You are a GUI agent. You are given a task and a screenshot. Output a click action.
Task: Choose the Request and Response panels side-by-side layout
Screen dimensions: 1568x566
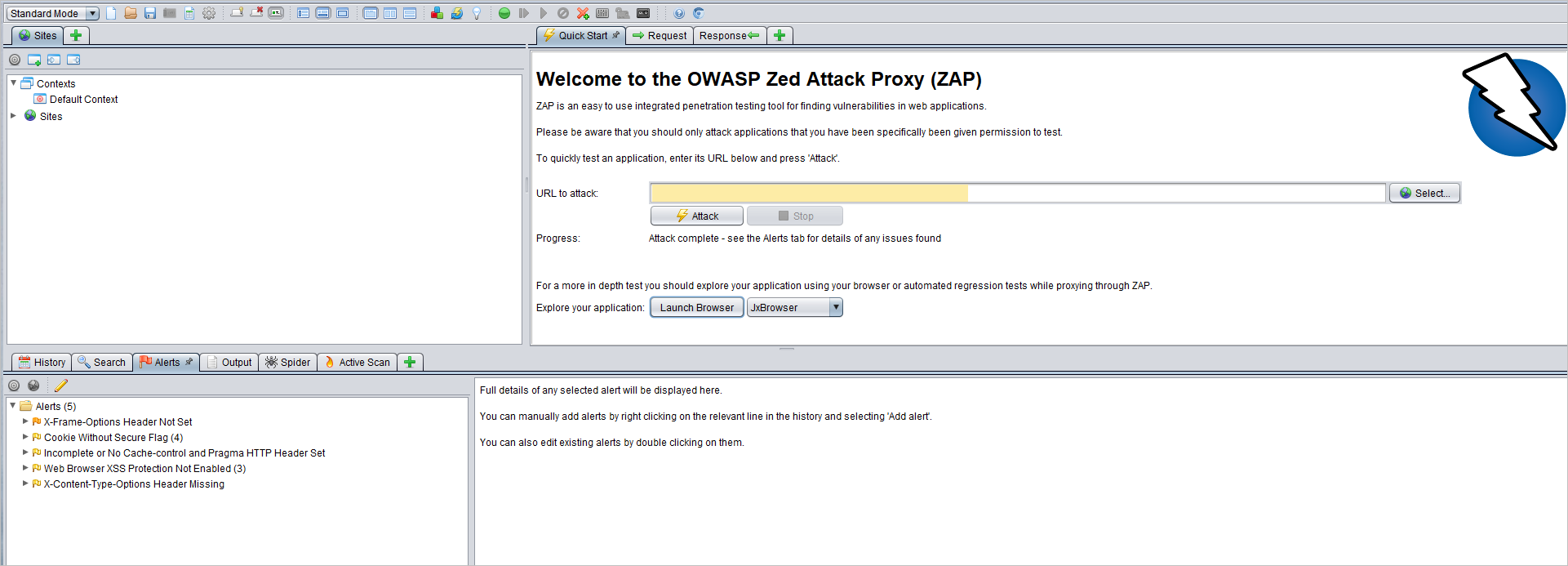coord(390,13)
